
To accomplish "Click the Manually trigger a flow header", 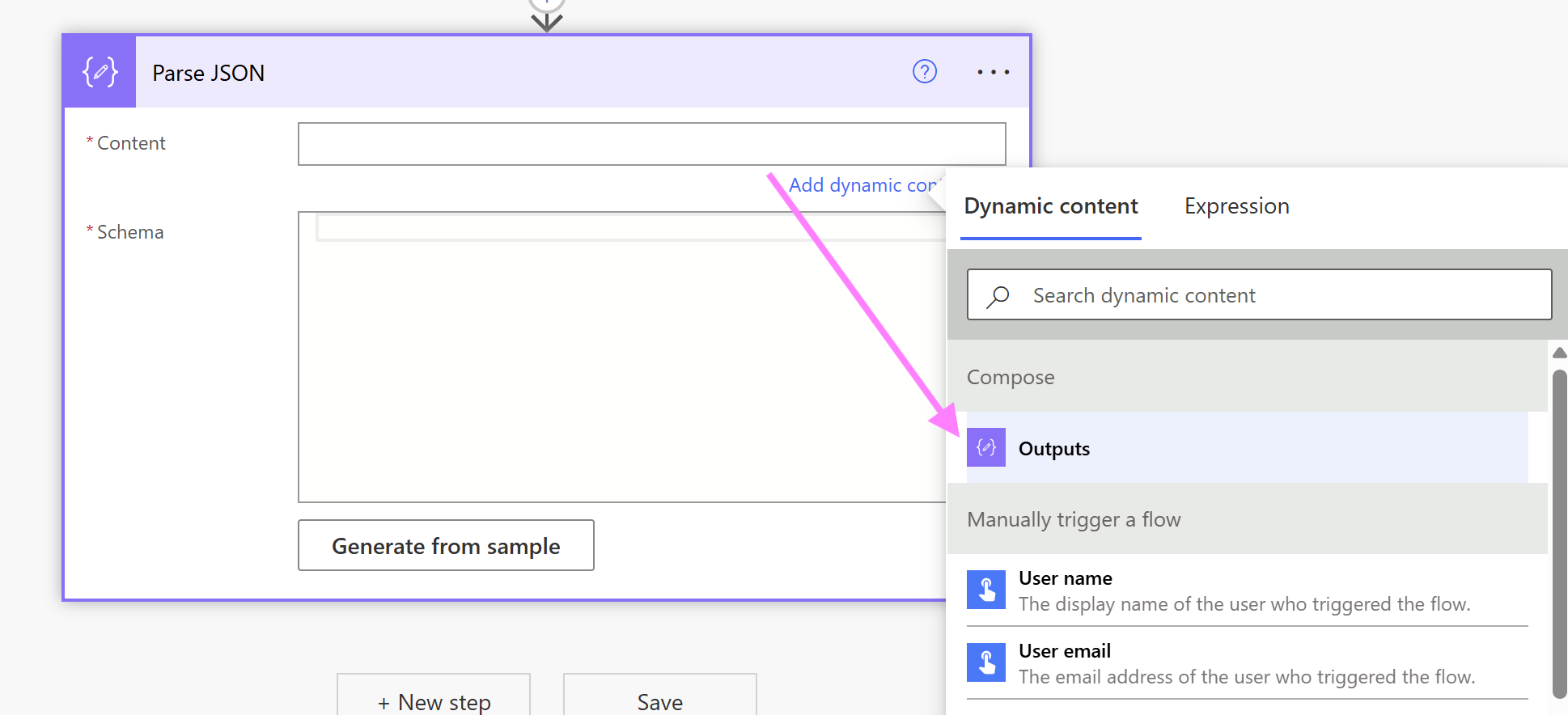I will click(1247, 519).
